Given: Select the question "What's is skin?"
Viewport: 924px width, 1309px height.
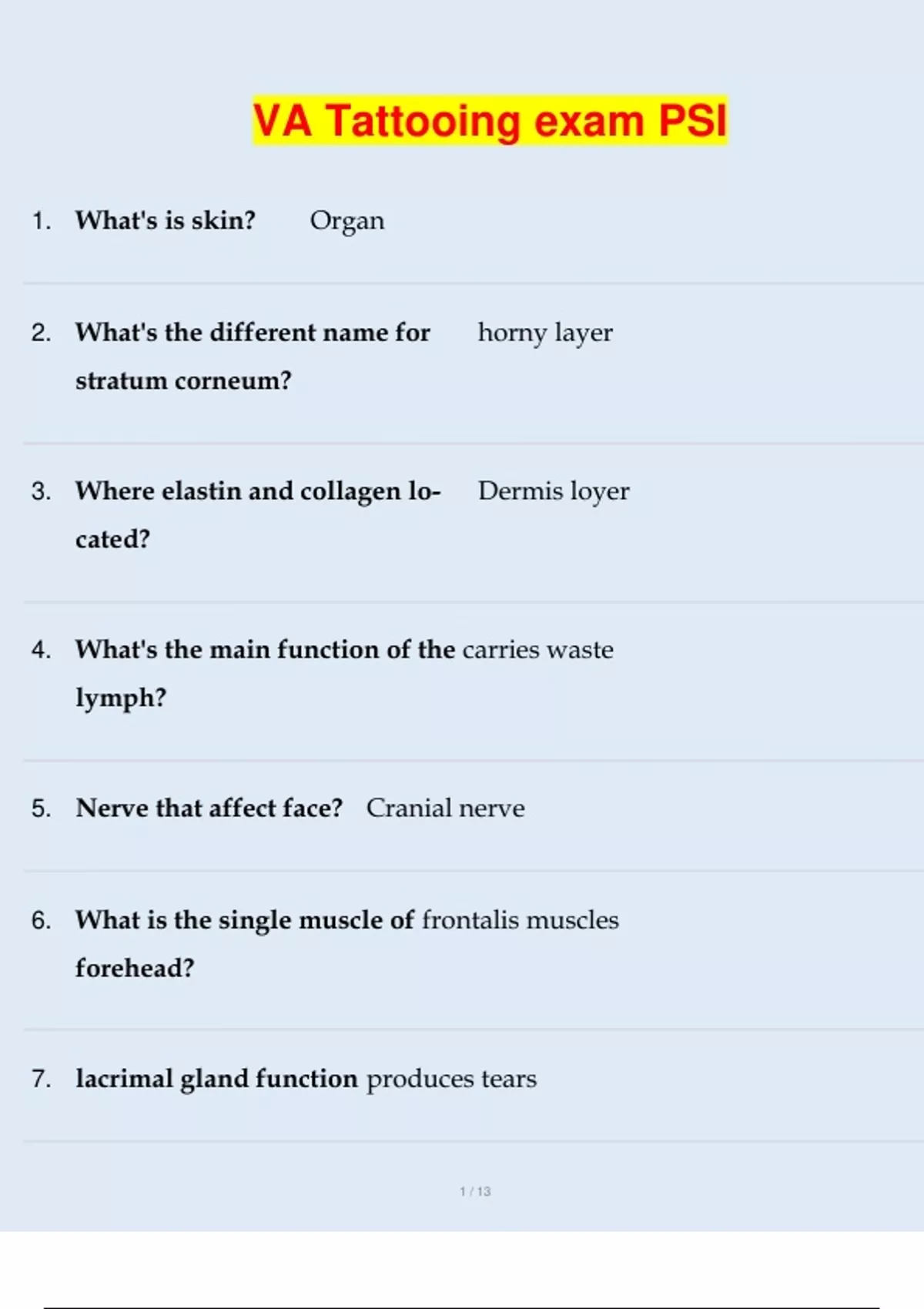Looking at the screenshot, I should 165,221.
